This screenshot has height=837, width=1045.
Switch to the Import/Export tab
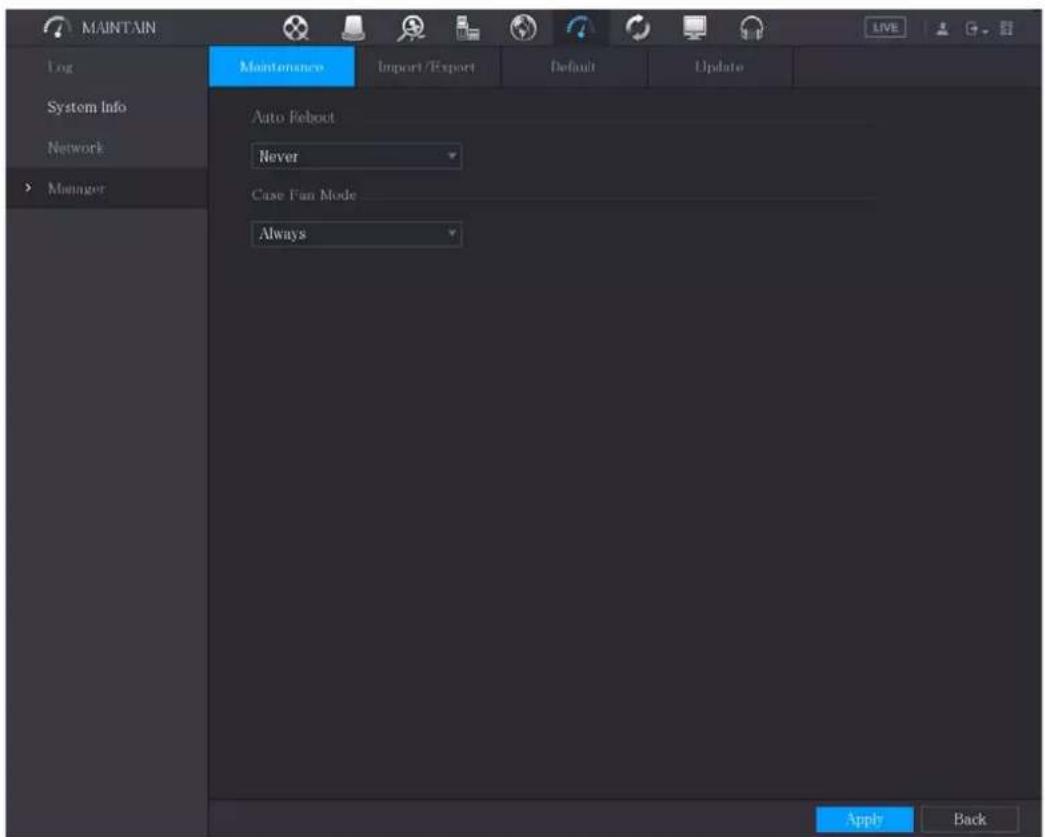pos(427,67)
